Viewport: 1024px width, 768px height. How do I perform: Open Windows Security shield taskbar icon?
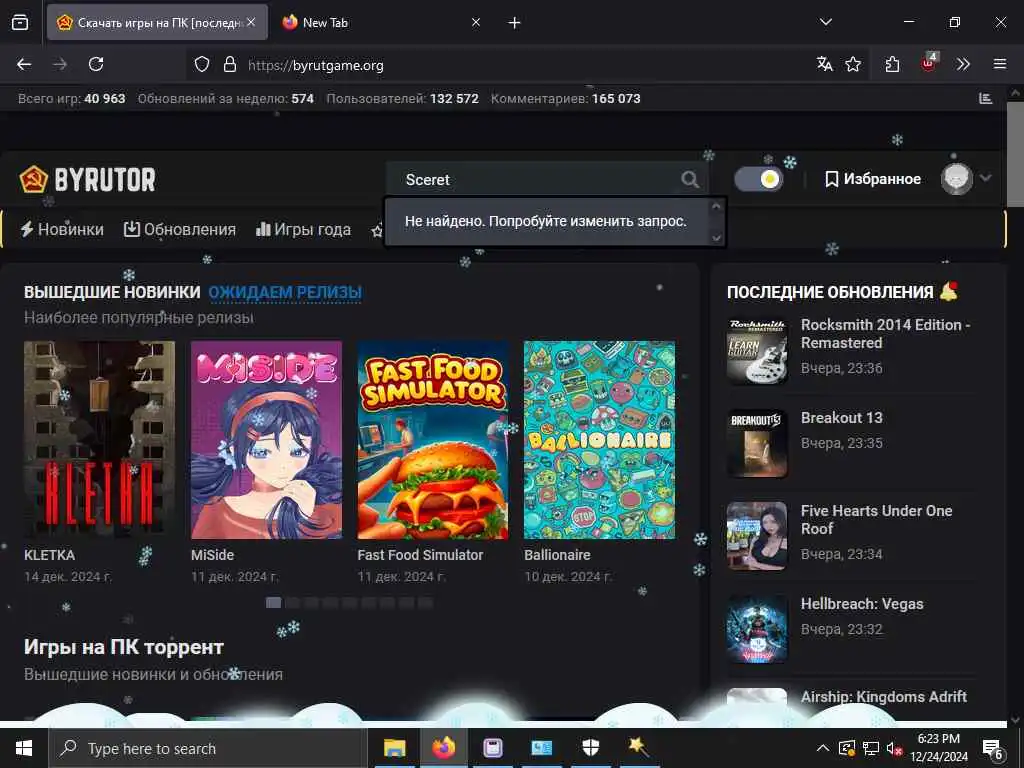590,748
